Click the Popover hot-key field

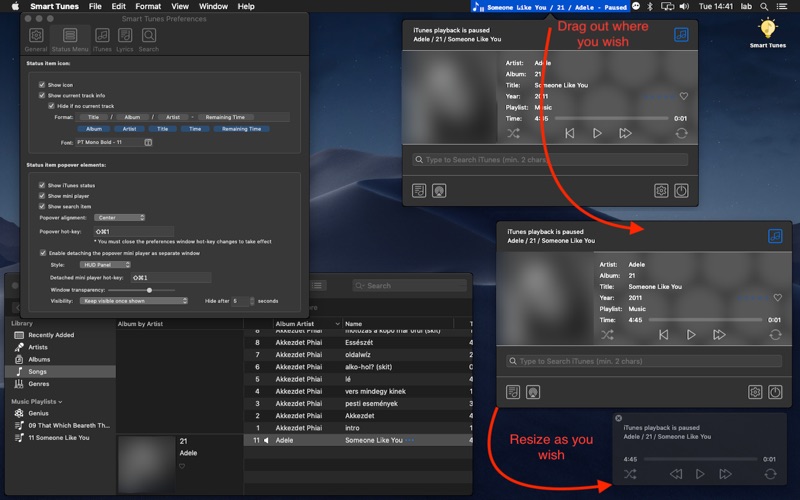(134, 232)
